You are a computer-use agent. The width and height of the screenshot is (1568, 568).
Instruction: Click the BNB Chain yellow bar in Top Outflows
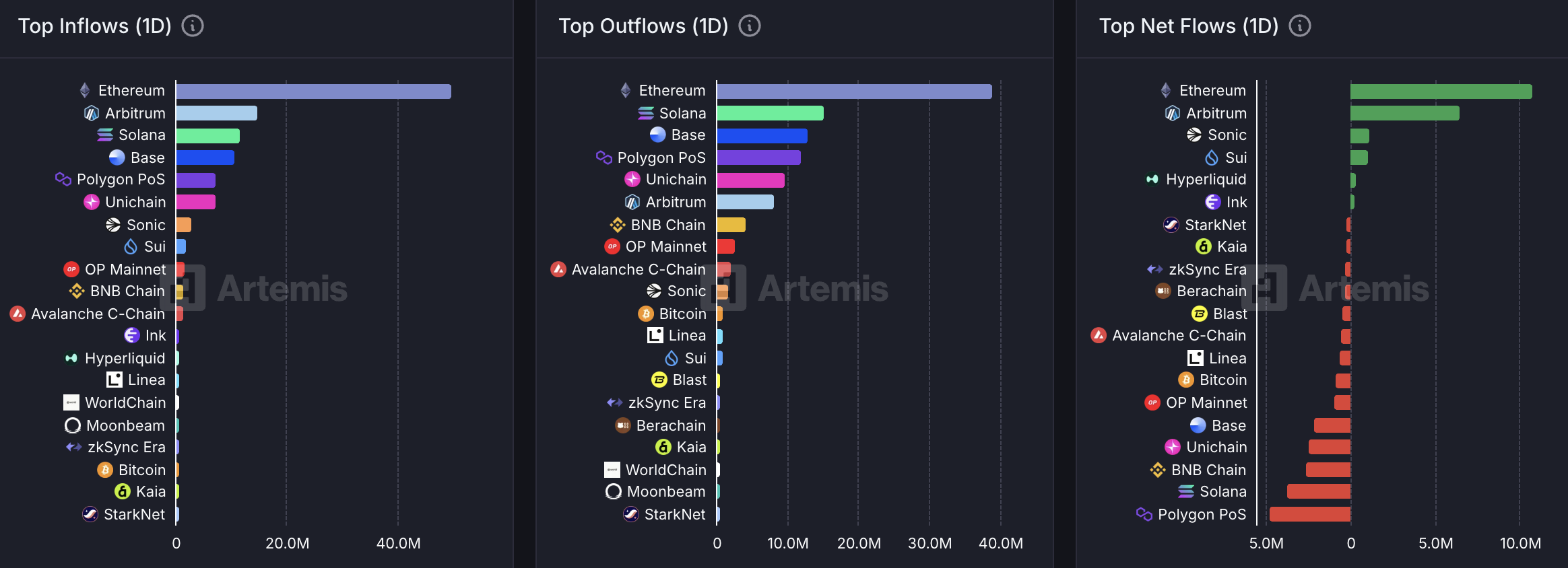731,225
